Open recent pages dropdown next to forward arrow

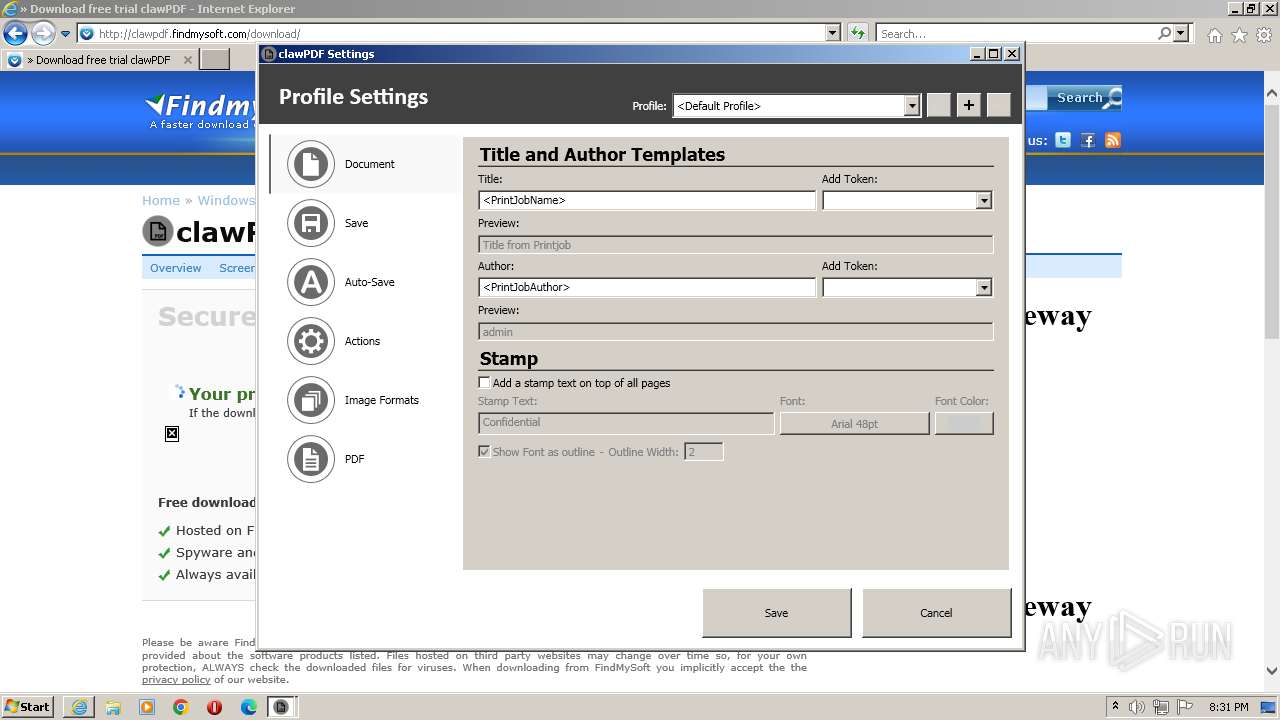pyautogui.click(x=66, y=34)
